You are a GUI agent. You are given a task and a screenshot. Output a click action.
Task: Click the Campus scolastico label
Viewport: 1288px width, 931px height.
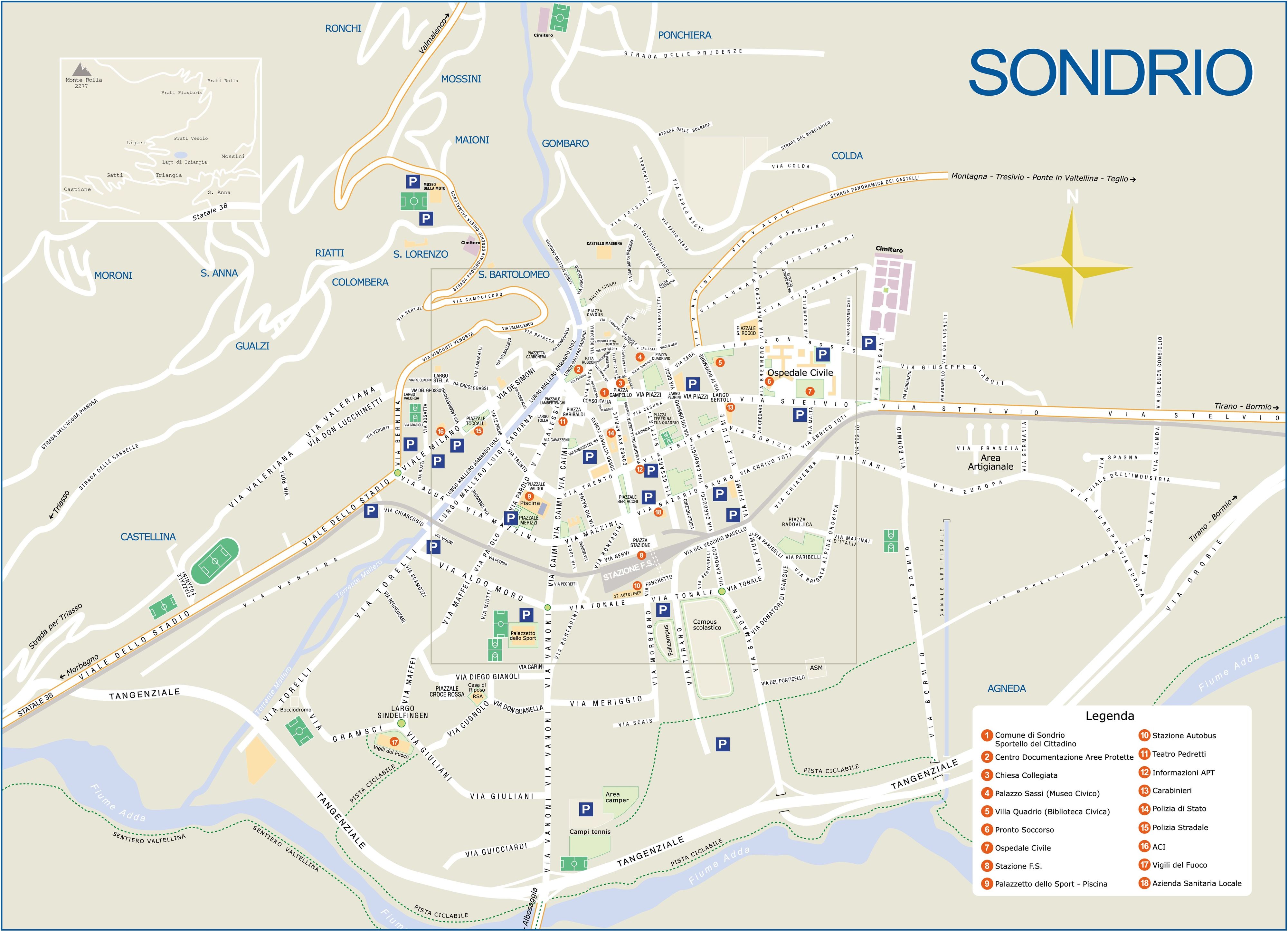tap(706, 625)
